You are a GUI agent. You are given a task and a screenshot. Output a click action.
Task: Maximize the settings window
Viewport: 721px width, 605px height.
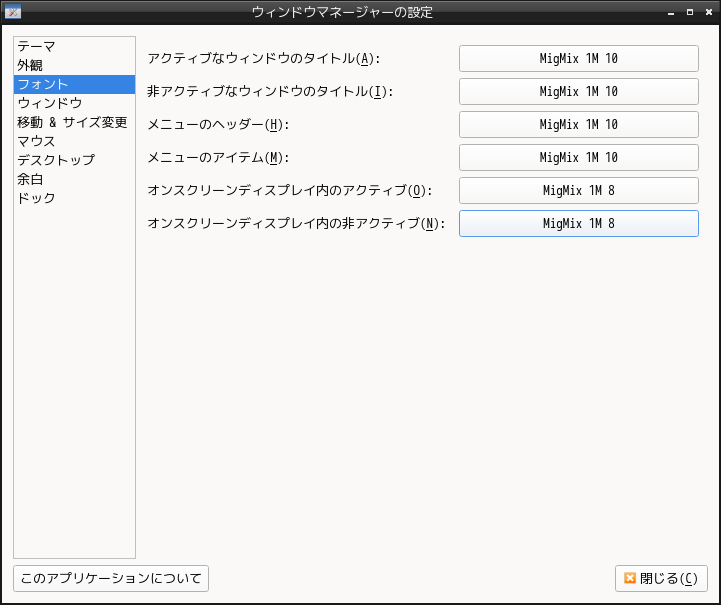tap(690, 12)
